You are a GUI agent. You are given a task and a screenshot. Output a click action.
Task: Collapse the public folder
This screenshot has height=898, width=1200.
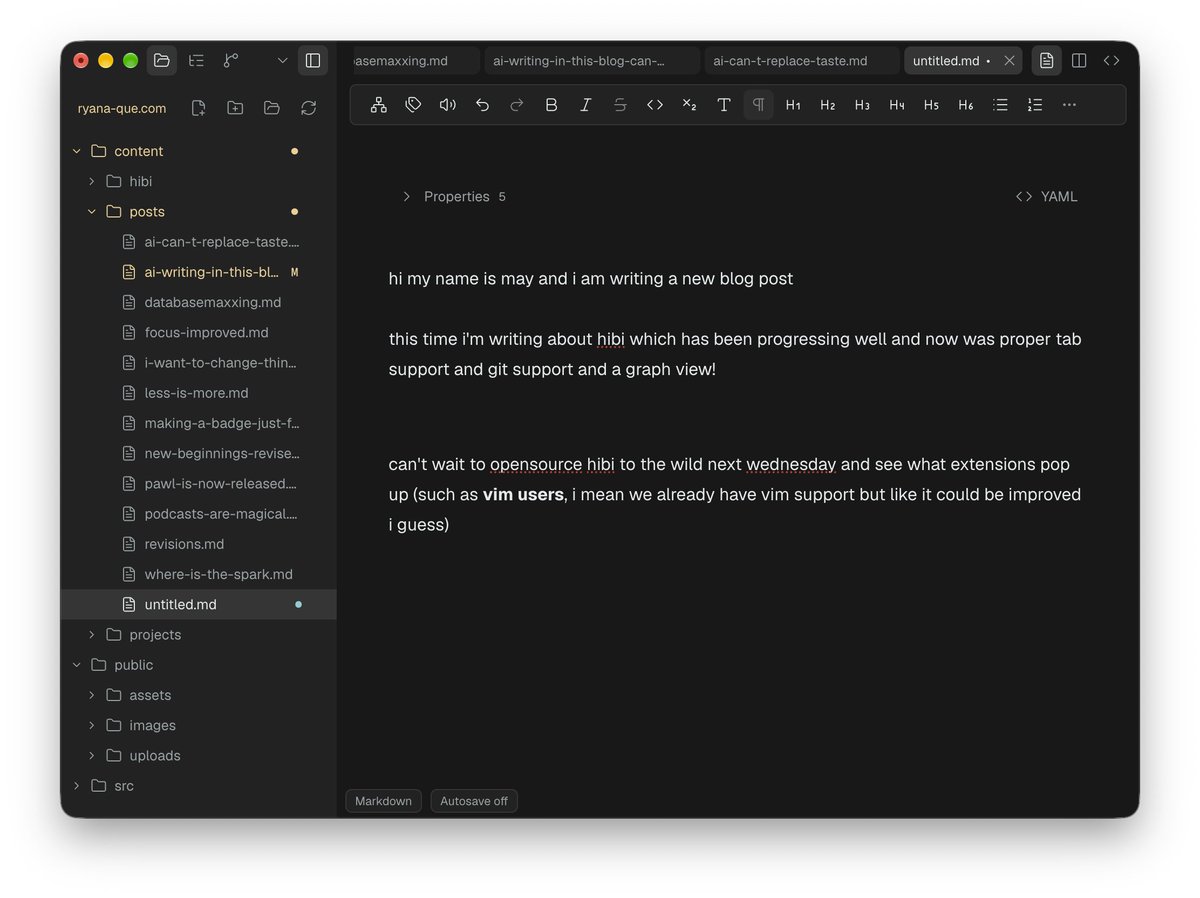click(76, 665)
